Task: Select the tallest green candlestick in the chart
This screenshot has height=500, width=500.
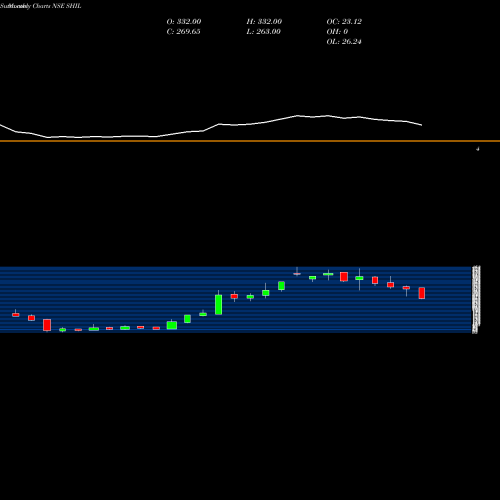Action: pyautogui.click(x=219, y=304)
